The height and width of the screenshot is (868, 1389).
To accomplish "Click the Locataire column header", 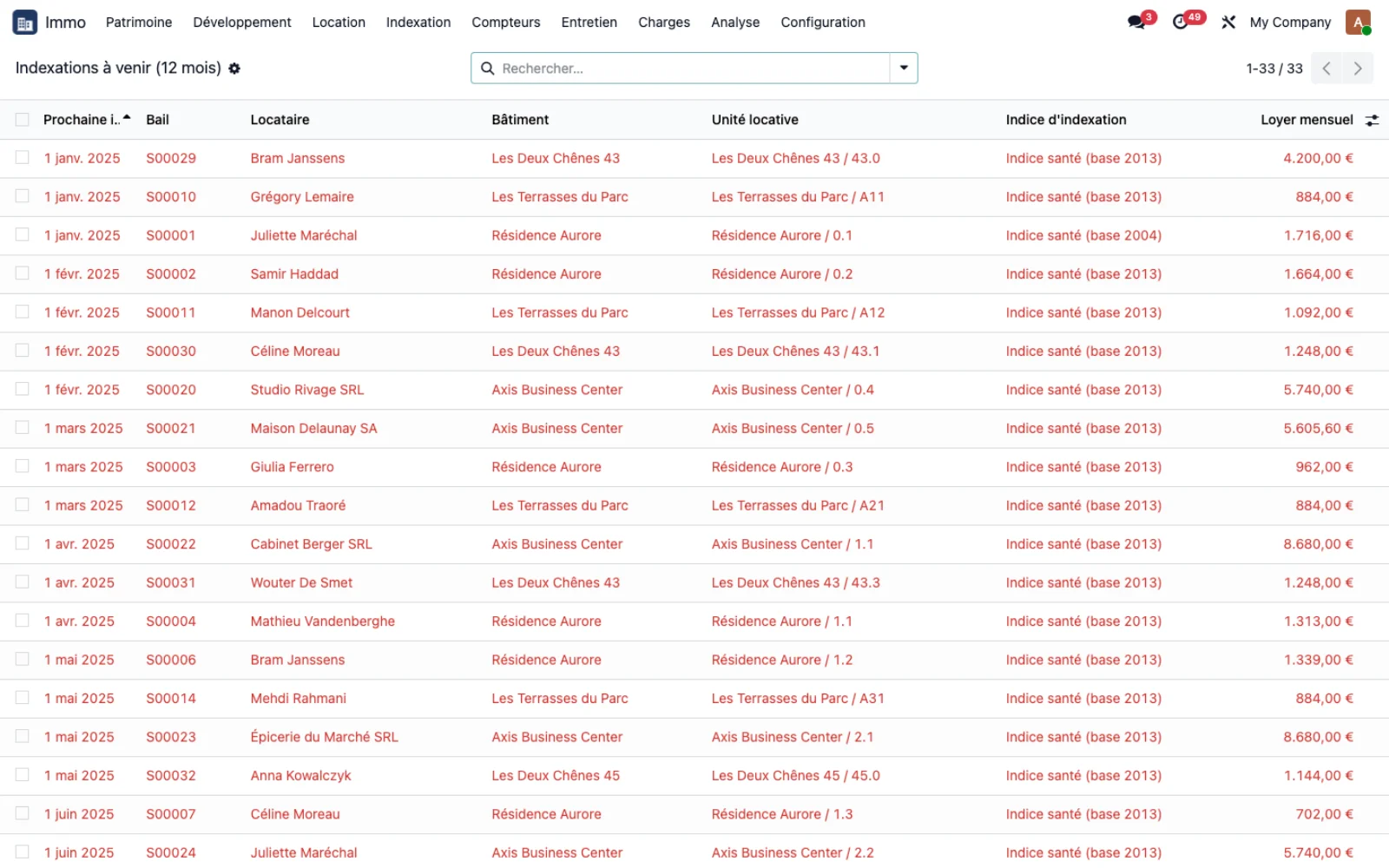I will click(x=280, y=120).
